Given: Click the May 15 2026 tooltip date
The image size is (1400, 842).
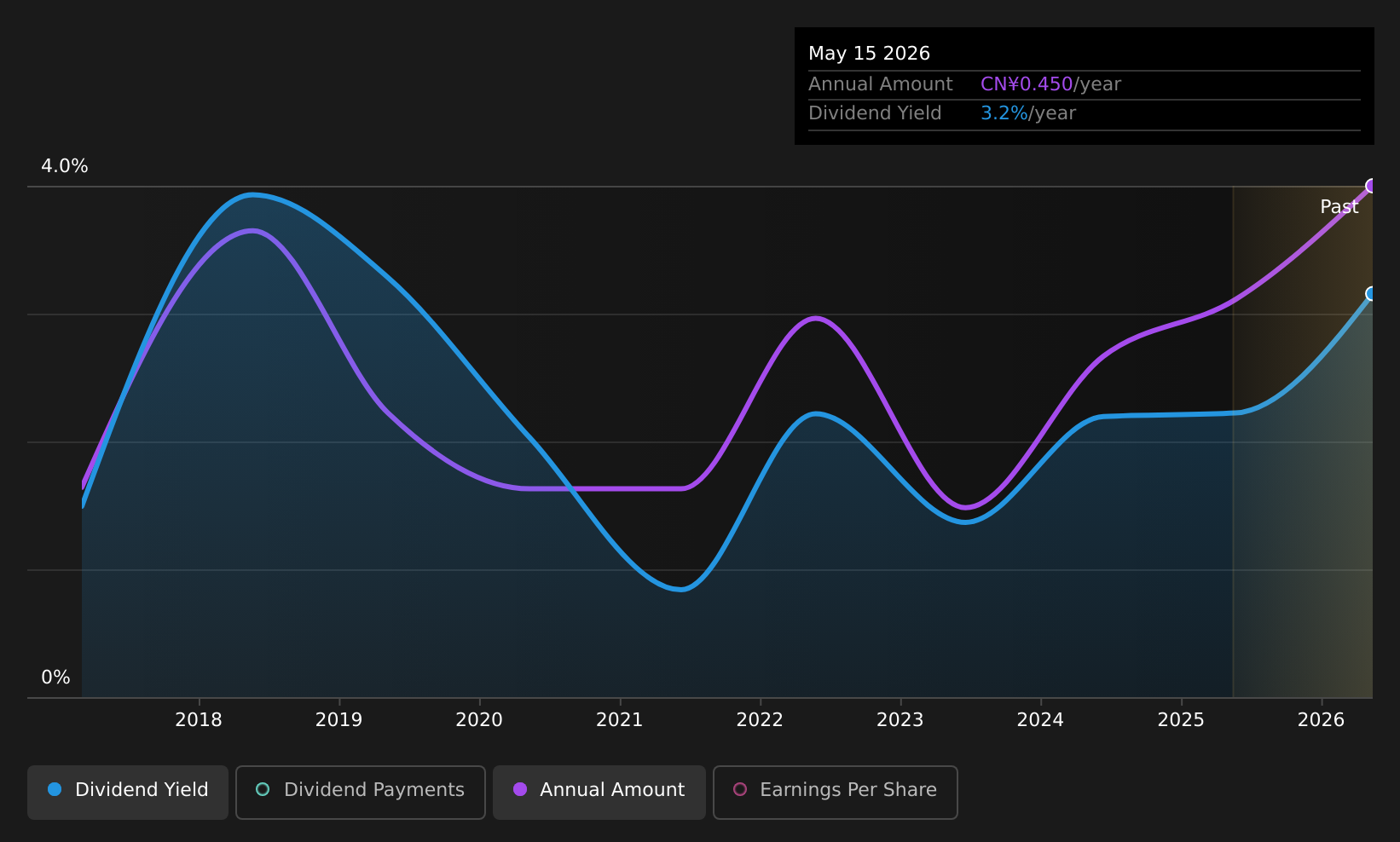Looking at the screenshot, I should 869,54.
